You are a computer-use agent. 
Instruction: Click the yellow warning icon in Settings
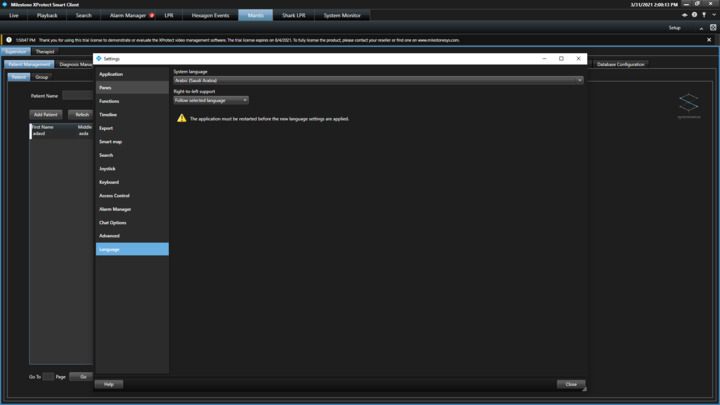pyautogui.click(x=182, y=118)
